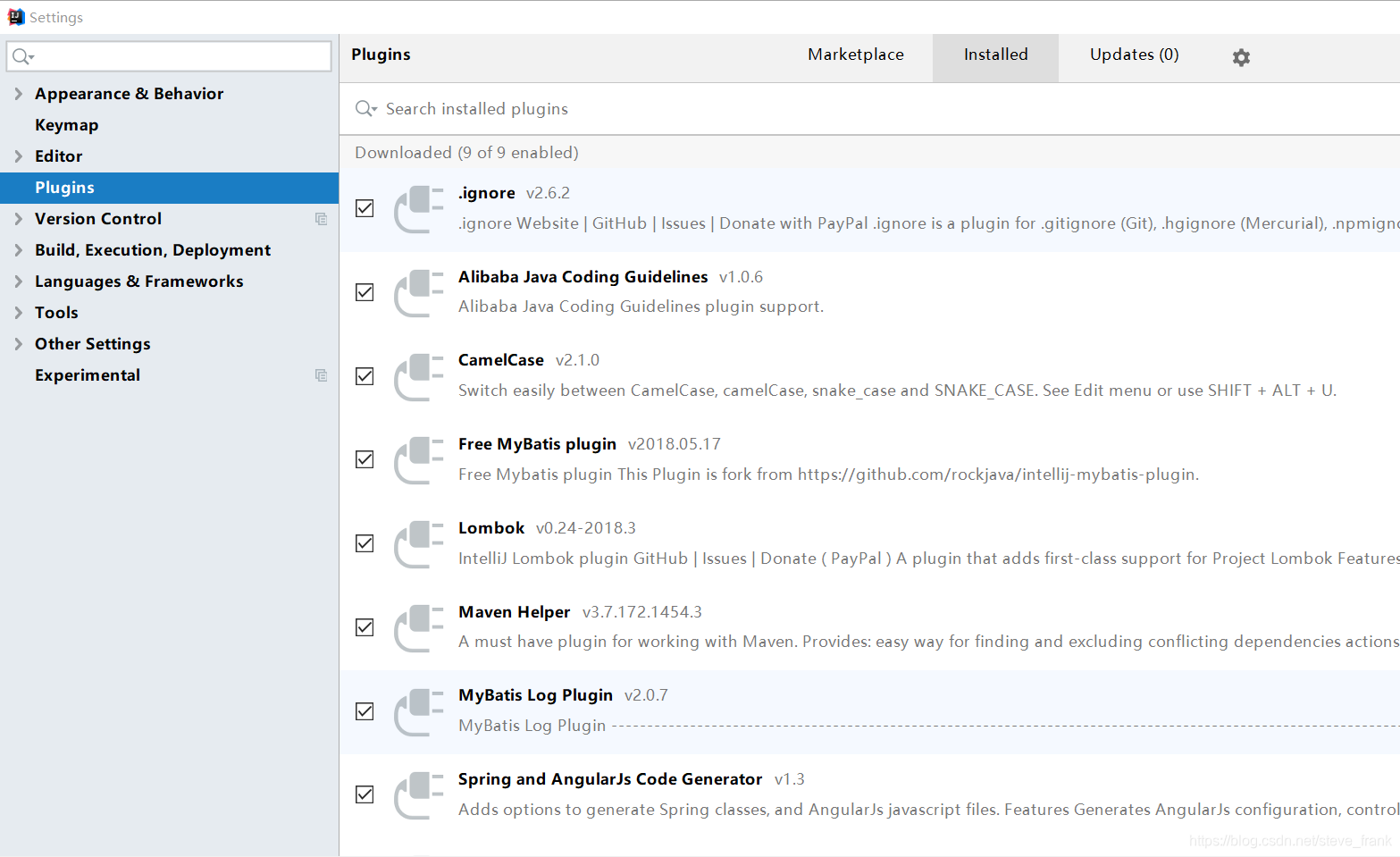Click the IntelliJ Settings window logo icon
Viewport: 1400px width, 857px height.
(15, 17)
